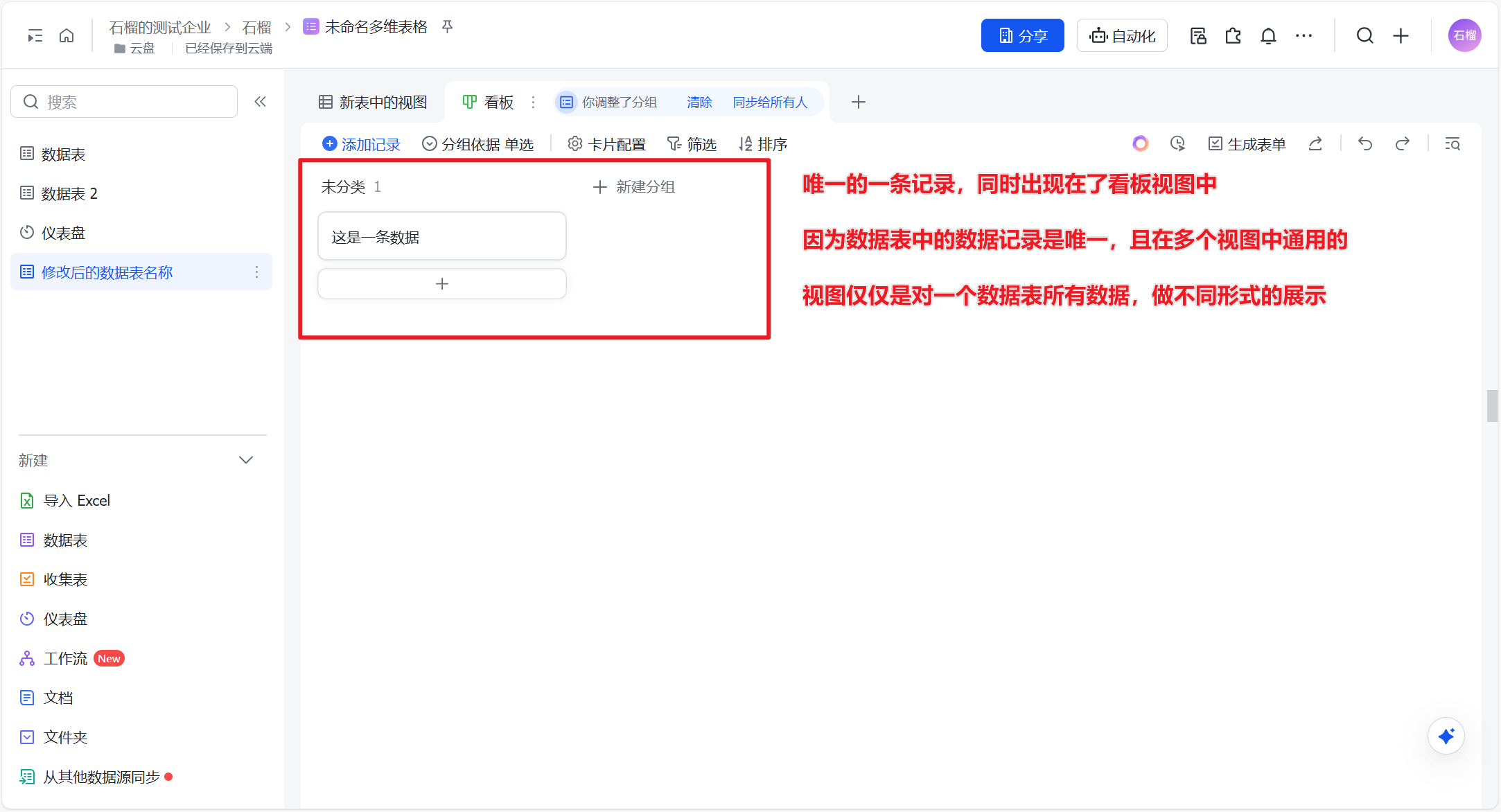
Task: Open the plugin puzzle-piece icon
Action: [x=1233, y=35]
